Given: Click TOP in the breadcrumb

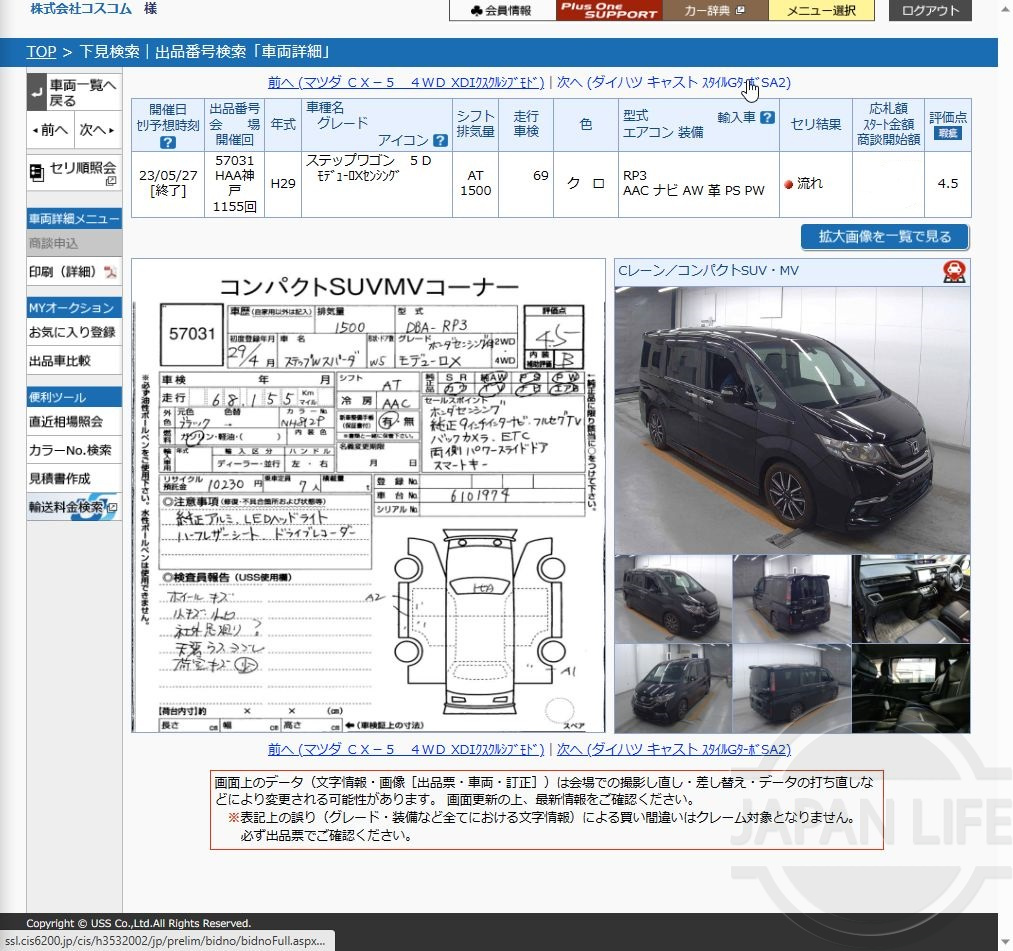Looking at the screenshot, I should tap(41, 51).
